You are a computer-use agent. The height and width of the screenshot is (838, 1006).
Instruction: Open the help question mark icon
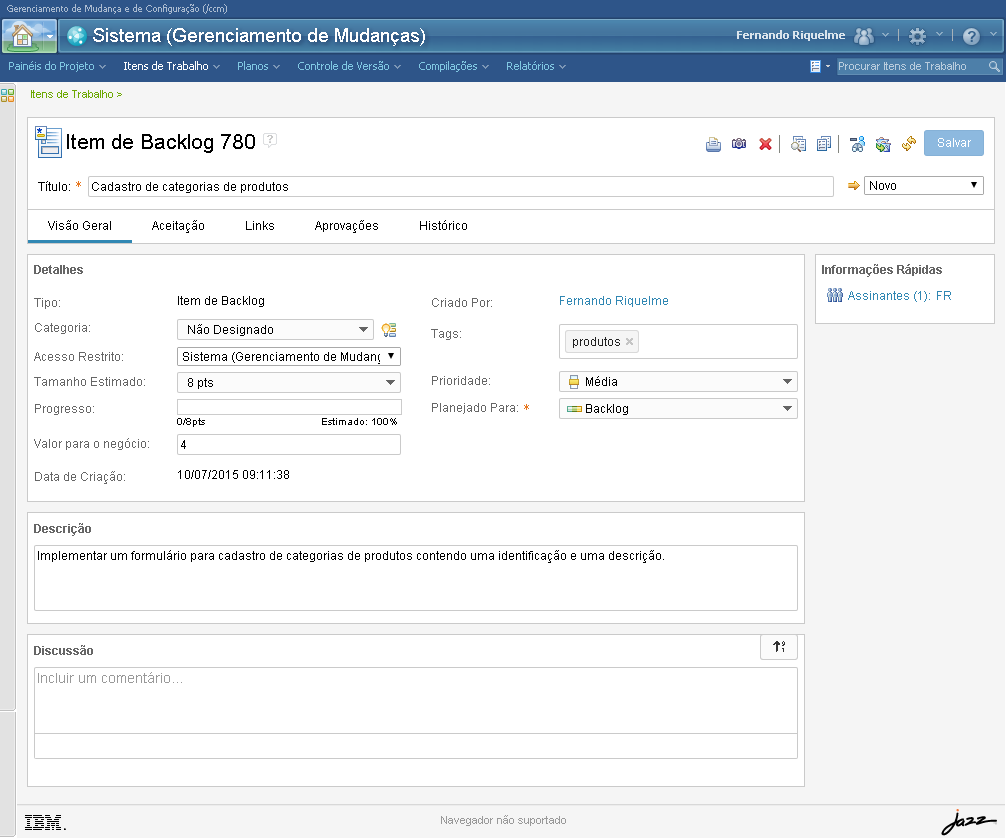point(971,36)
